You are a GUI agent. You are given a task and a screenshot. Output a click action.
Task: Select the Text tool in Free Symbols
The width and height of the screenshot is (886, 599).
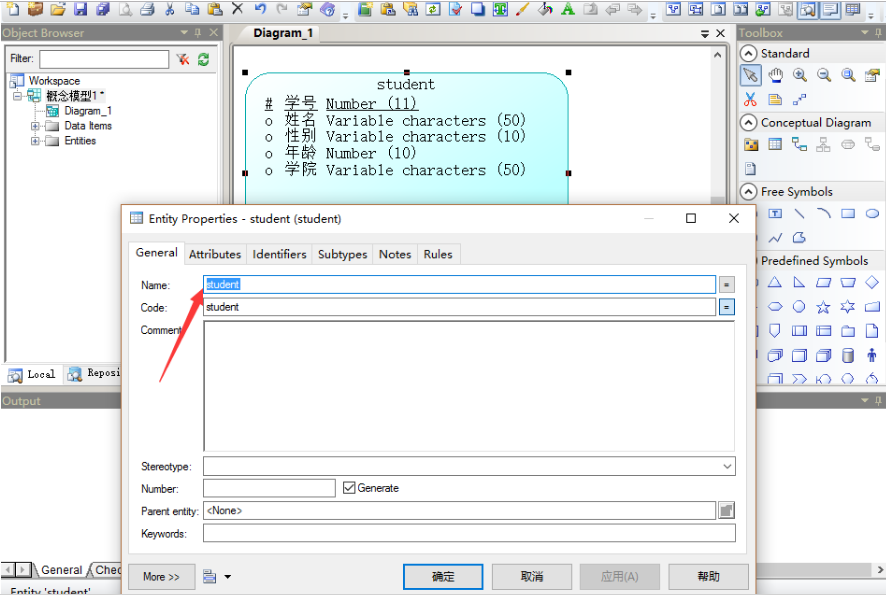tap(775, 213)
